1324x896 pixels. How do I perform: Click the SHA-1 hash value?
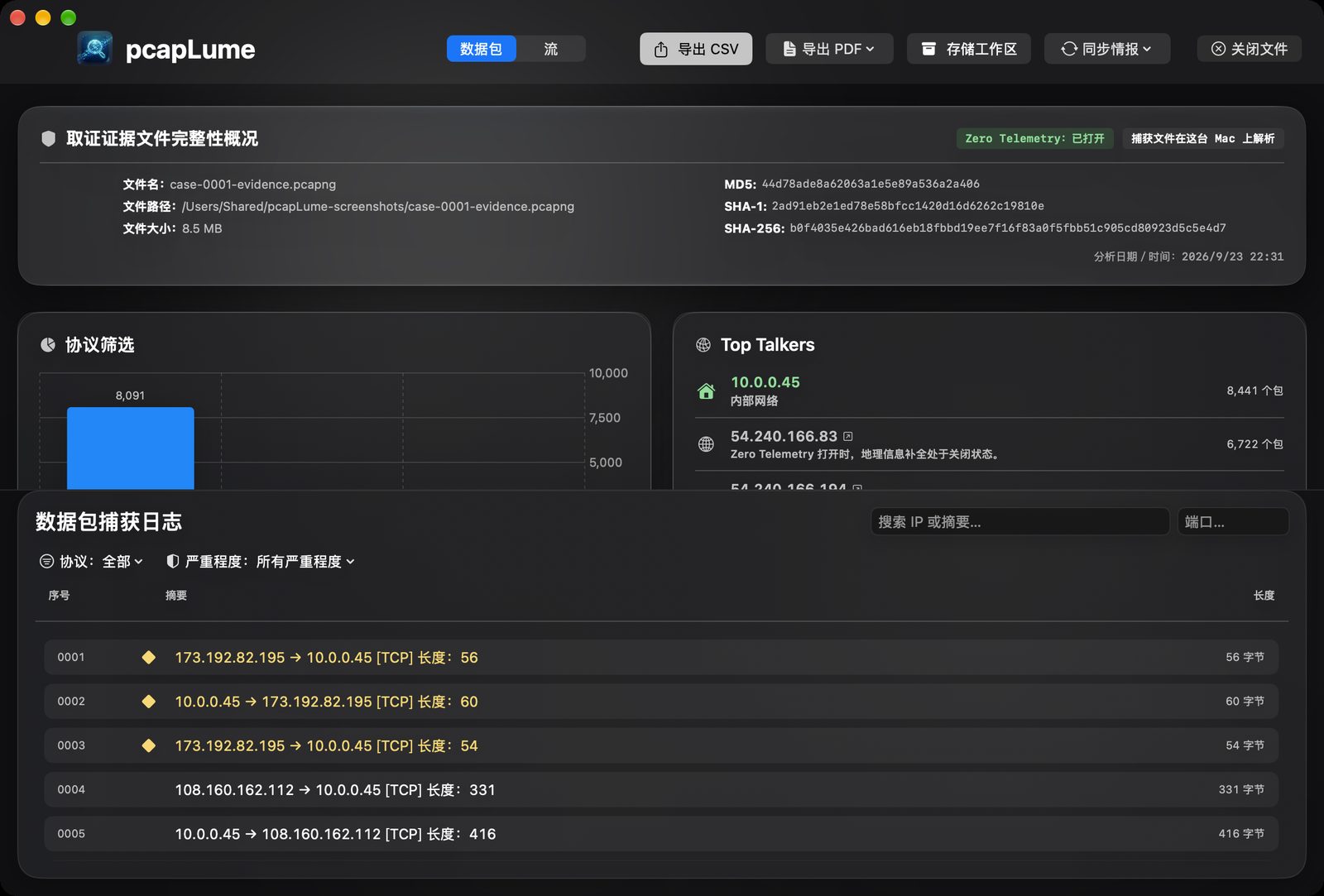[x=908, y=206]
